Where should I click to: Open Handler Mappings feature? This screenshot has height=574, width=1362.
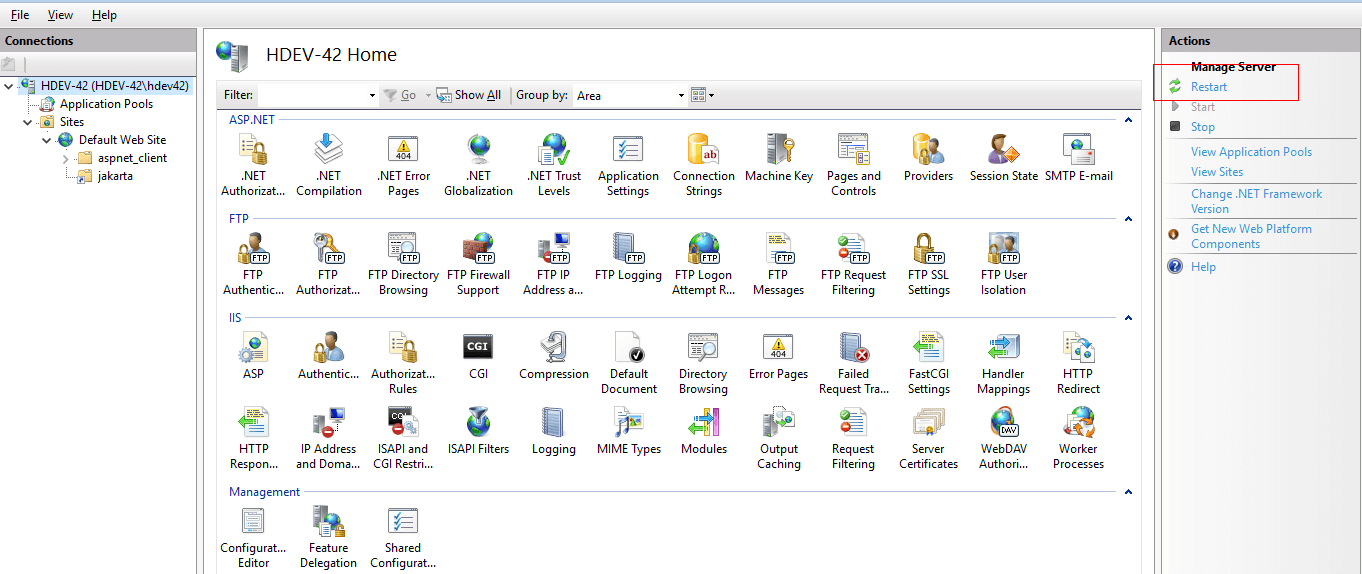(1003, 363)
